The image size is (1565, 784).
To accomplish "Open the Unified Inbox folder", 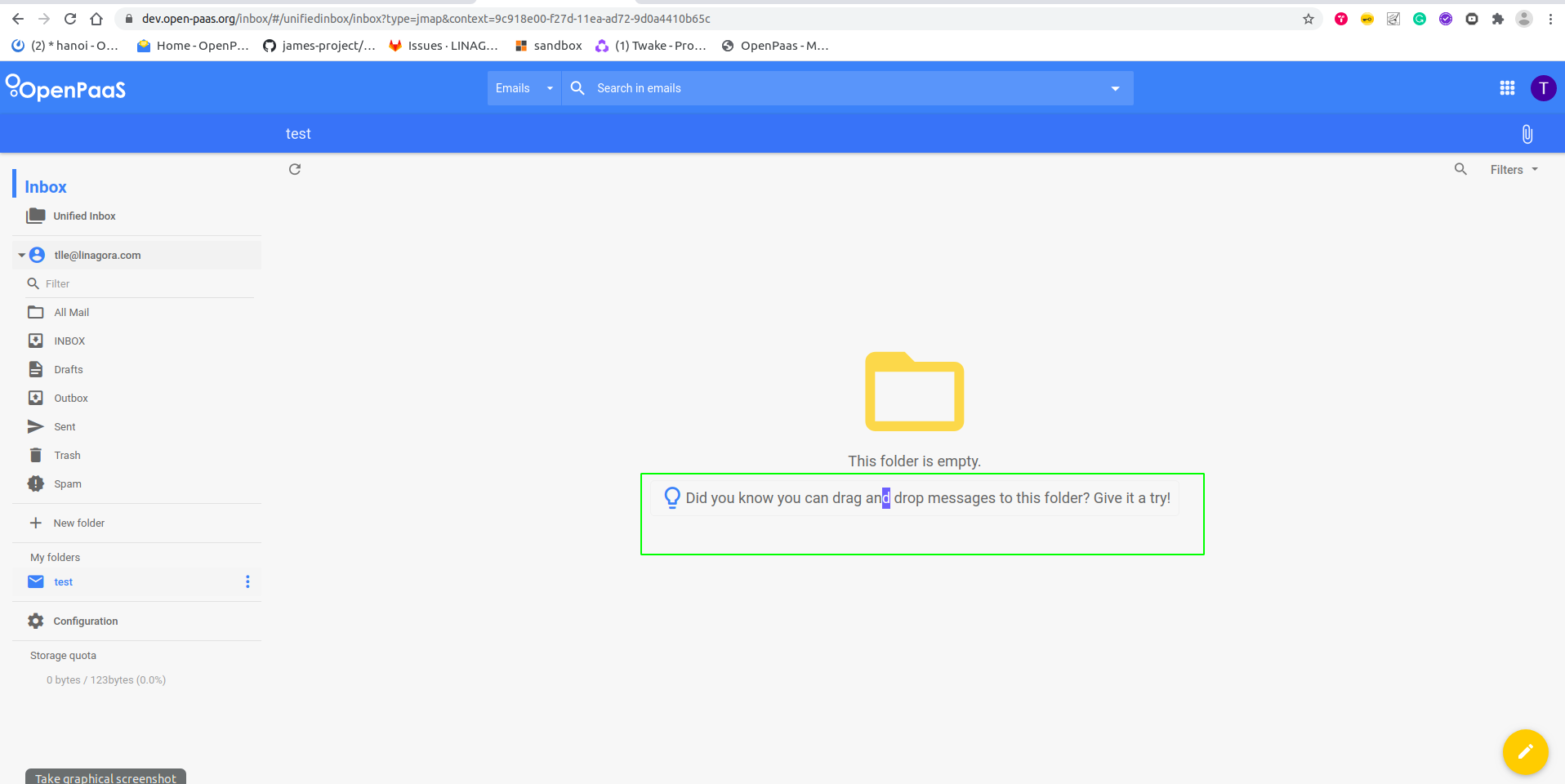I will 84,216.
